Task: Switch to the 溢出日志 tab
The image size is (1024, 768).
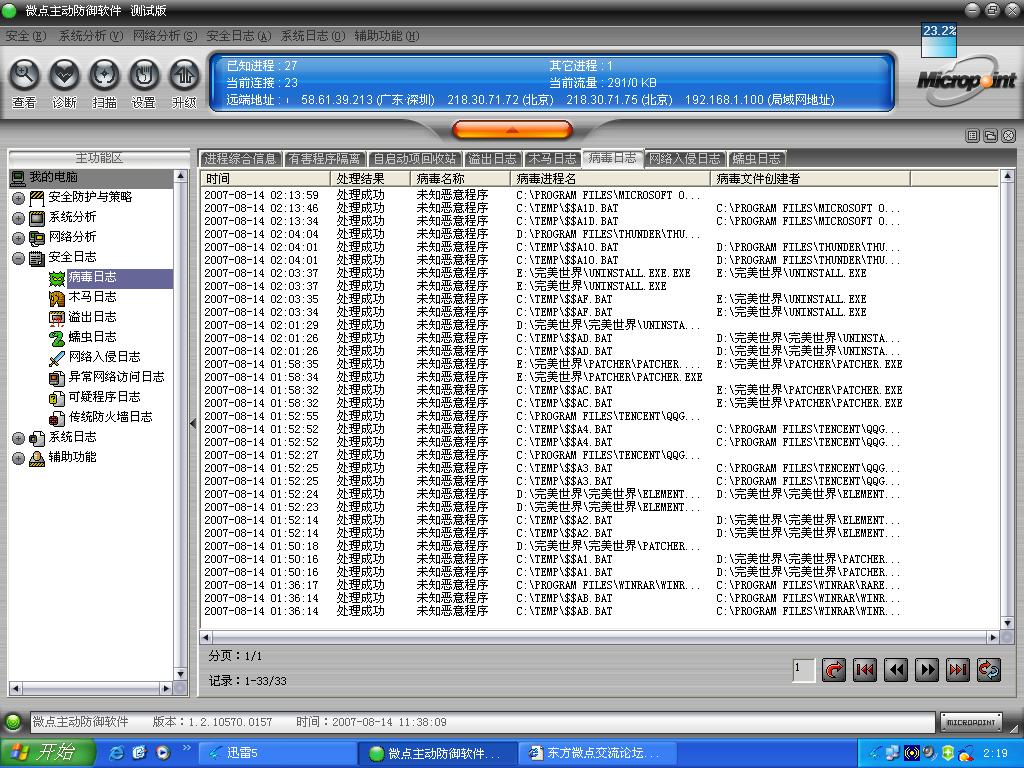Action: [492, 159]
